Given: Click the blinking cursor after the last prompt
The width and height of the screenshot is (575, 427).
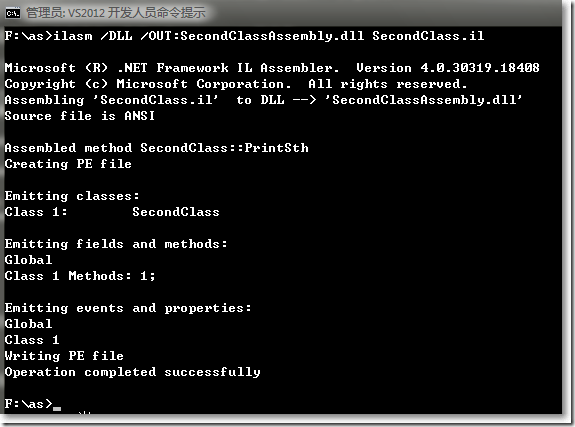Looking at the screenshot, I should click(x=57, y=408).
